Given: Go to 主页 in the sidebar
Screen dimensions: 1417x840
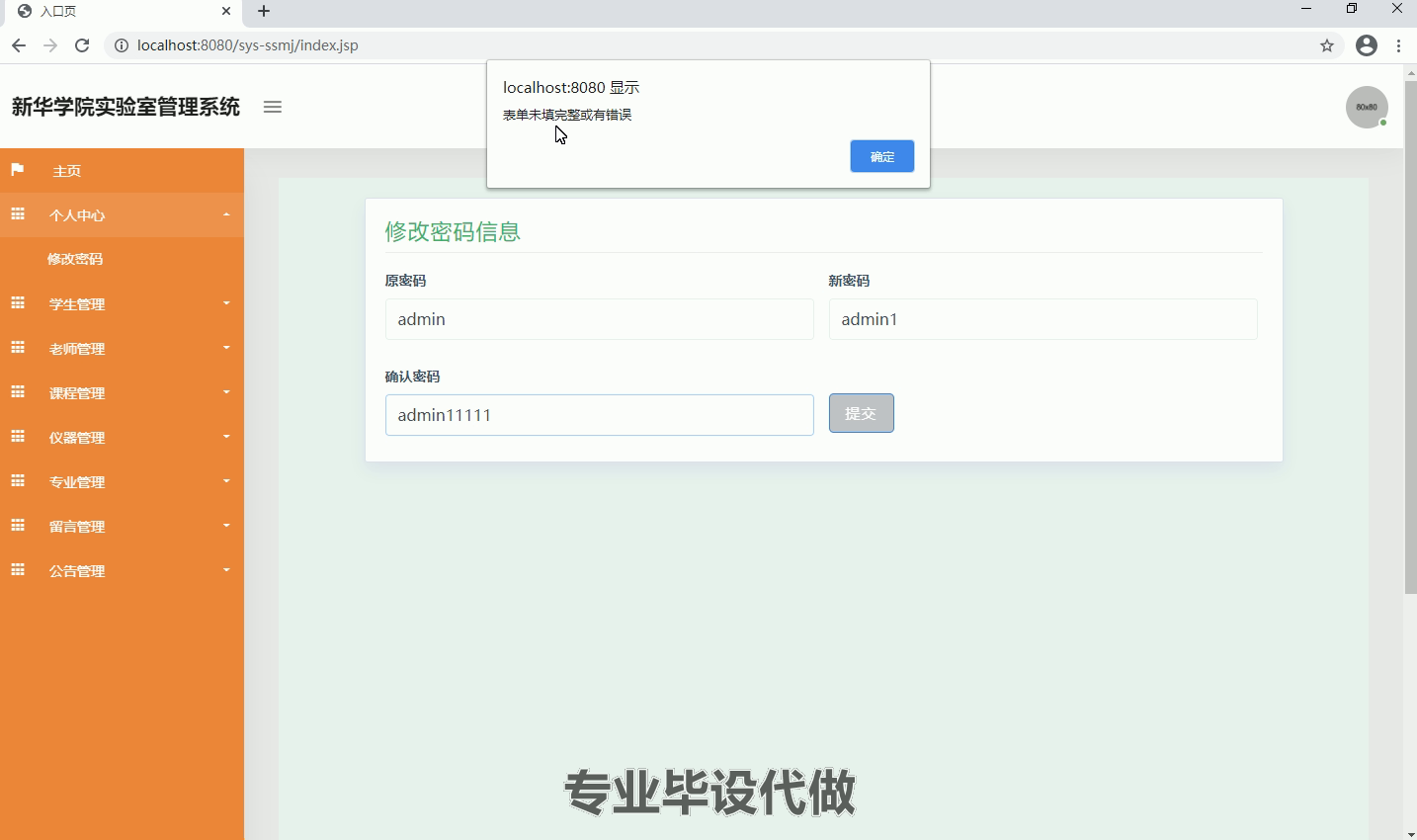Looking at the screenshot, I should tap(122, 171).
